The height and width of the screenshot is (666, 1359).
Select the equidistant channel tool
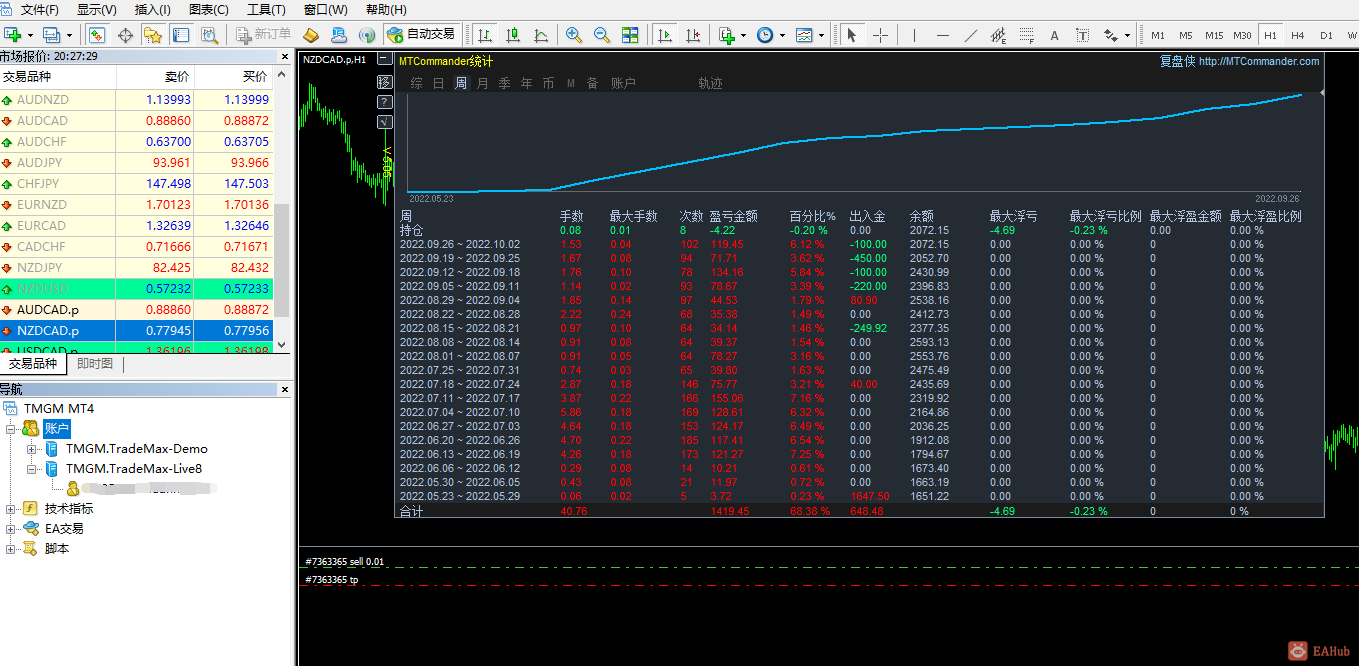[x=998, y=35]
